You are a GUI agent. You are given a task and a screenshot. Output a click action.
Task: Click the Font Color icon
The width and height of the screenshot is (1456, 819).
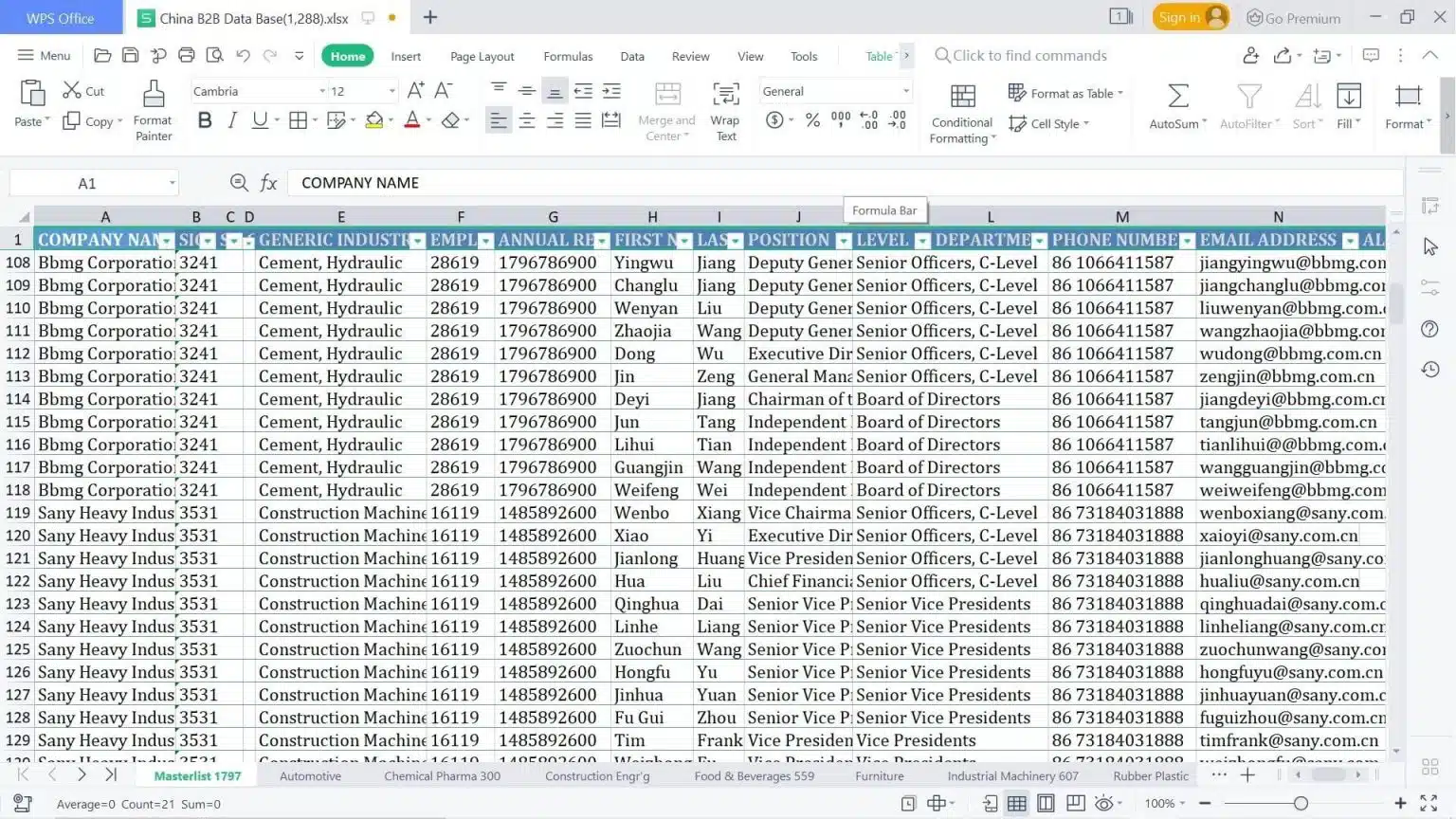click(412, 120)
